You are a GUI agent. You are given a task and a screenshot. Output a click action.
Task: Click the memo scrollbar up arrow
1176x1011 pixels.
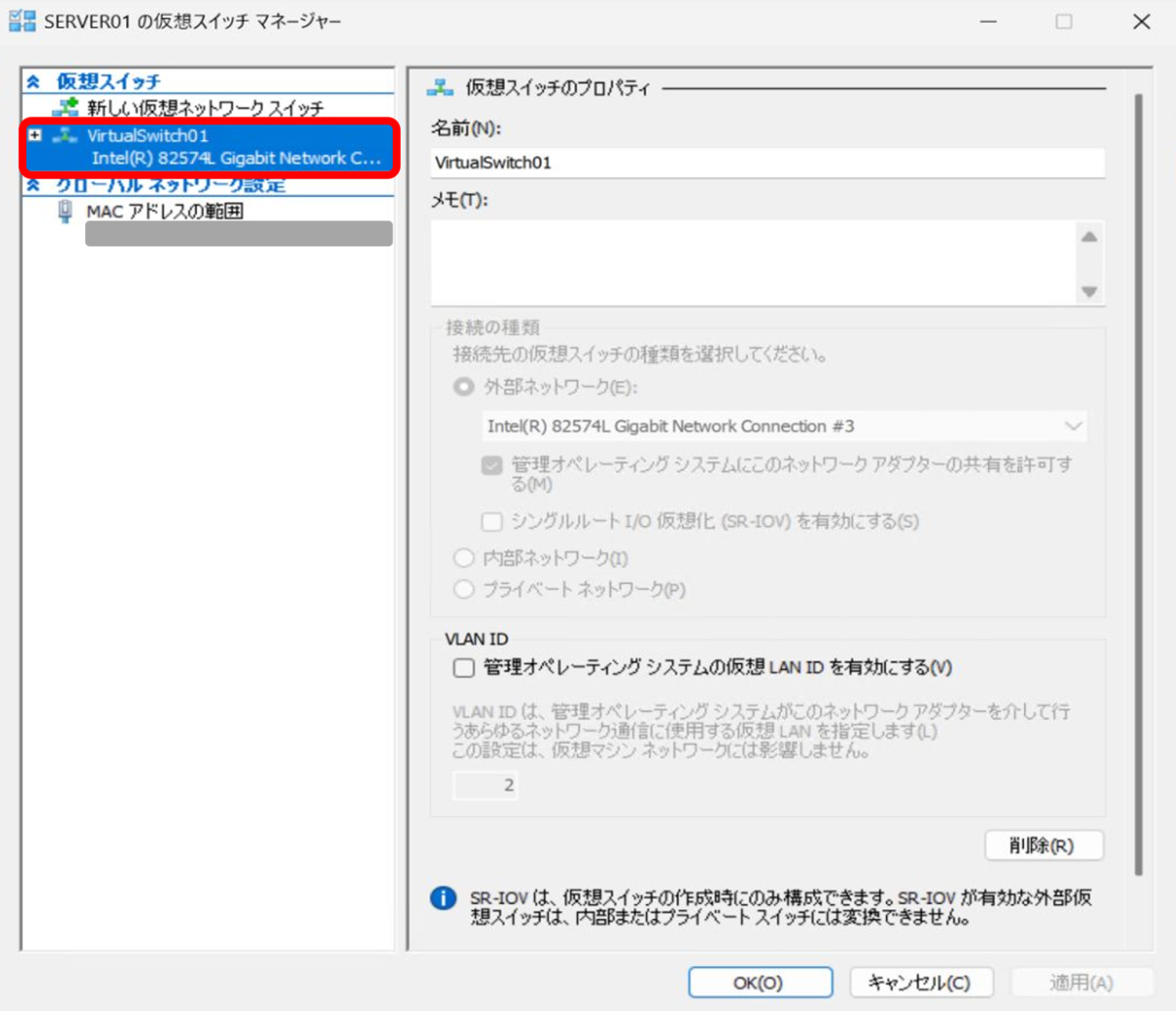pos(1090,236)
